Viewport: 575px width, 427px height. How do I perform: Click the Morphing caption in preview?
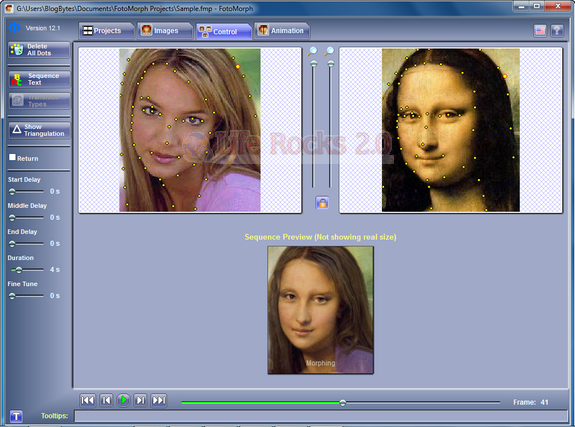[x=321, y=363]
